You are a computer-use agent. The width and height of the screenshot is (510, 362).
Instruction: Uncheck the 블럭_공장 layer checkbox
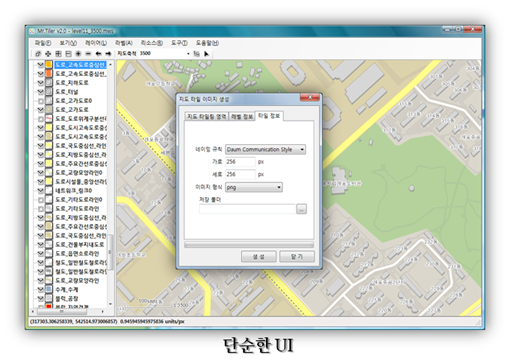click(x=41, y=298)
